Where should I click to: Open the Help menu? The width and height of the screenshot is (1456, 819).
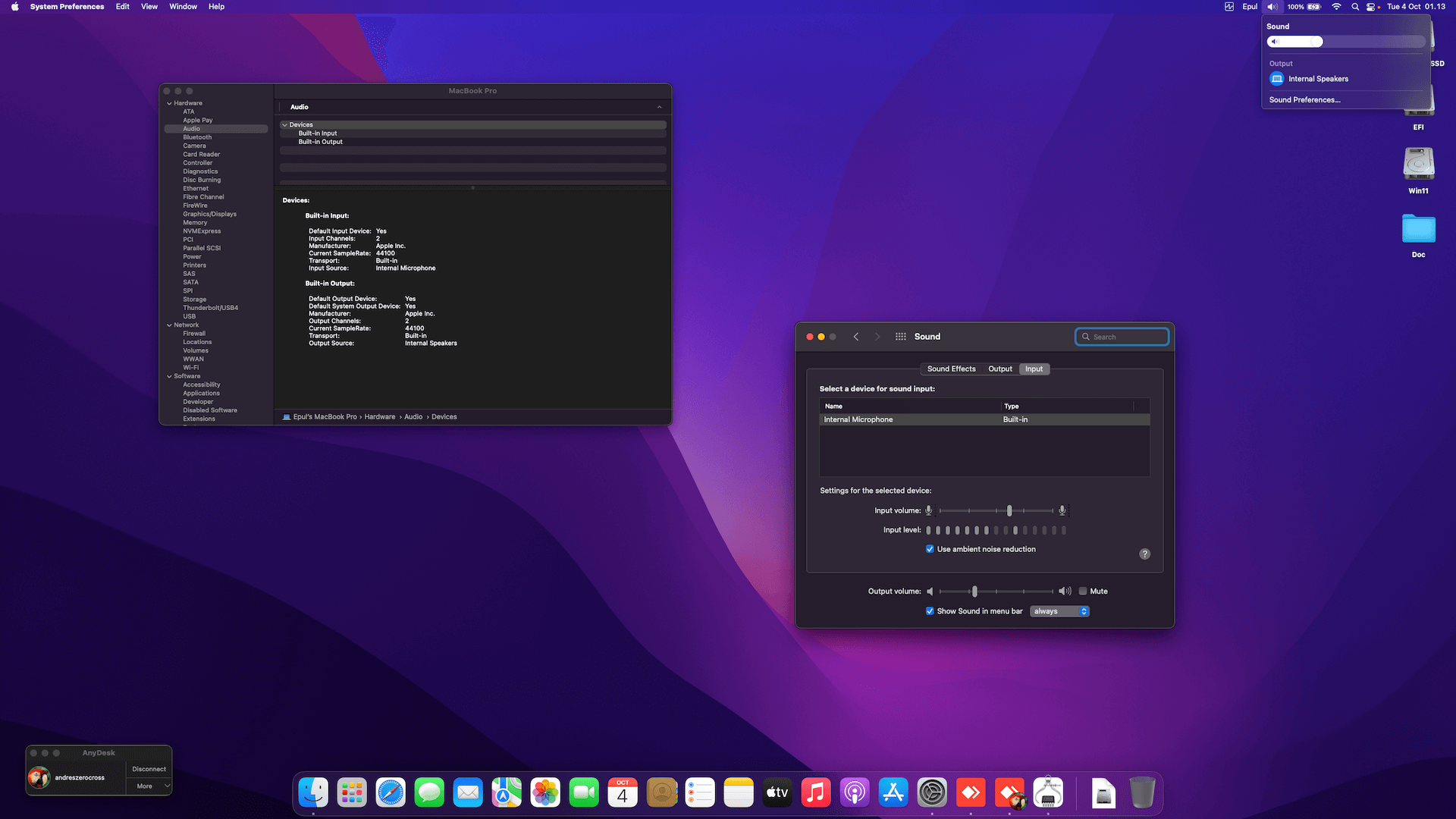click(217, 7)
